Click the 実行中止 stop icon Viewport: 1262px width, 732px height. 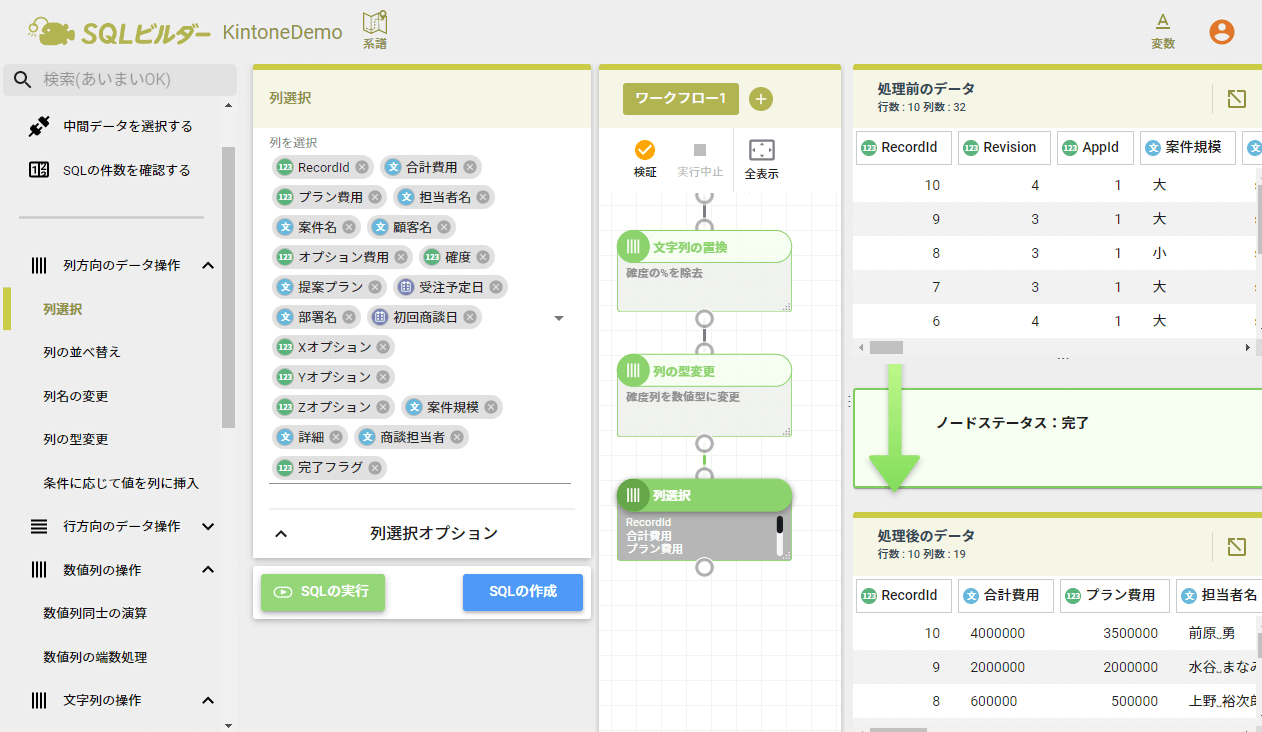point(700,150)
